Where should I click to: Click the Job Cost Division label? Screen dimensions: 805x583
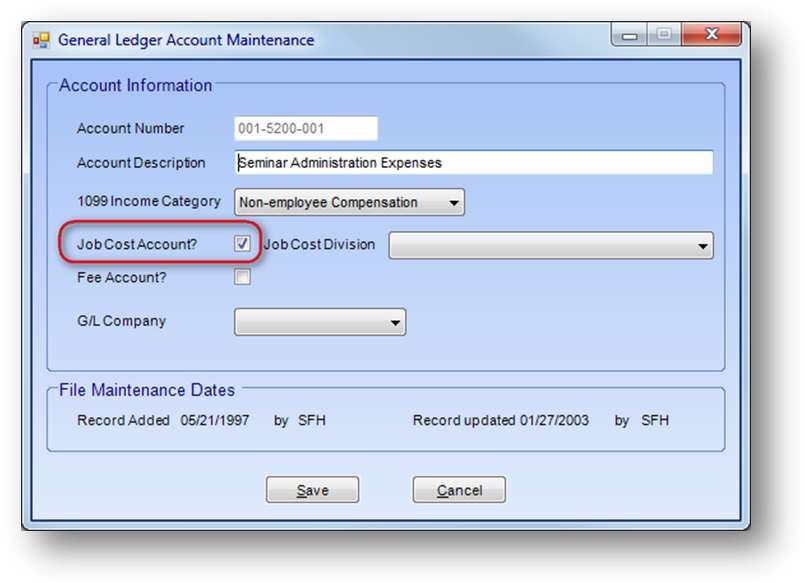[x=319, y=245]
